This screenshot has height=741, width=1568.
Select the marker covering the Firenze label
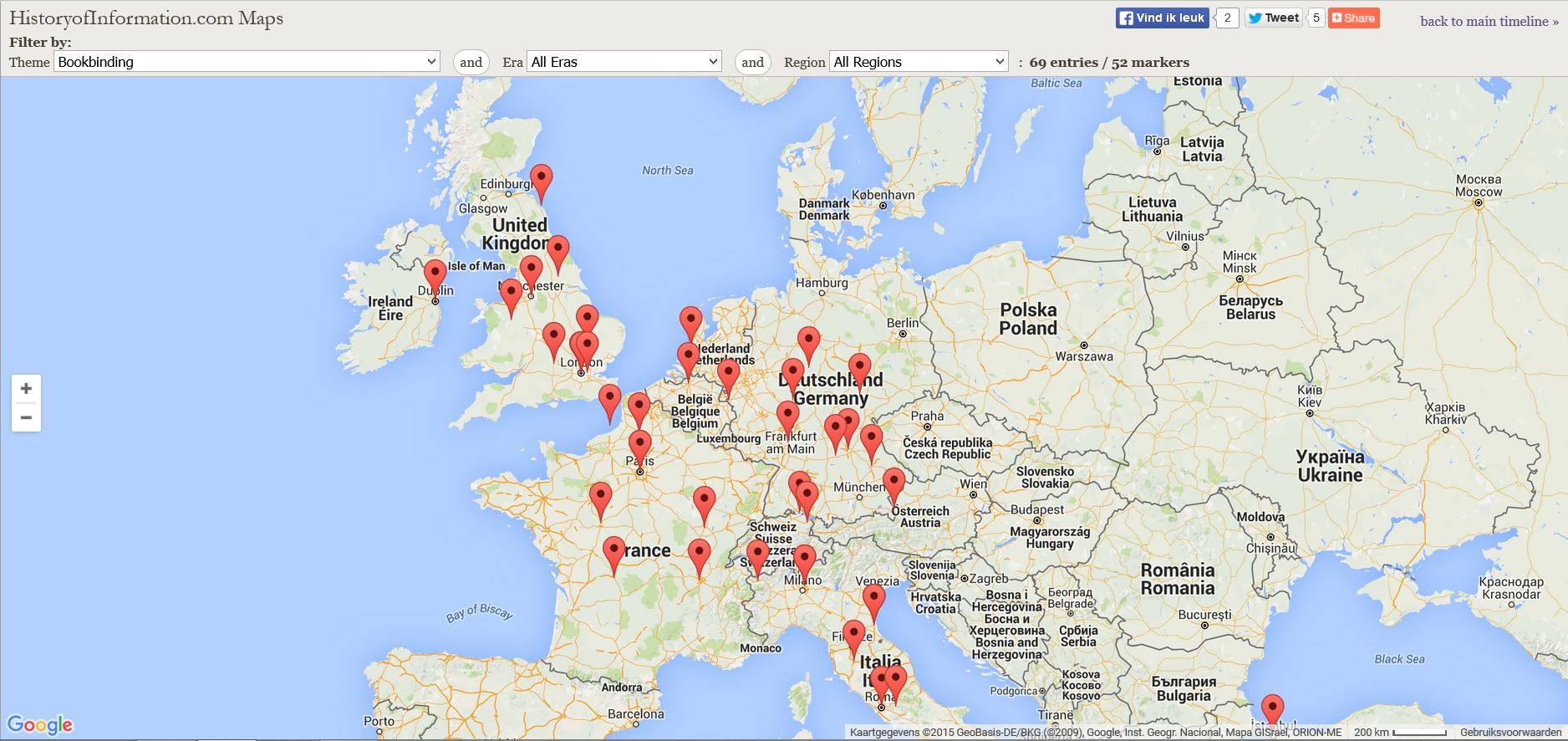point(853,640)
